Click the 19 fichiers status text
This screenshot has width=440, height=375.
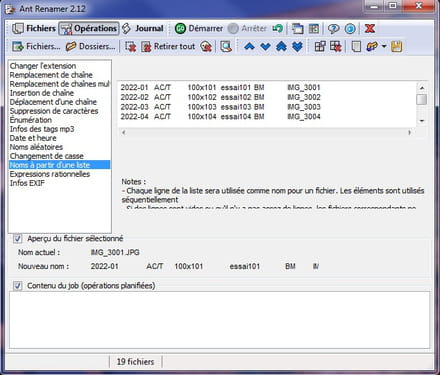[x=135, y=362]
